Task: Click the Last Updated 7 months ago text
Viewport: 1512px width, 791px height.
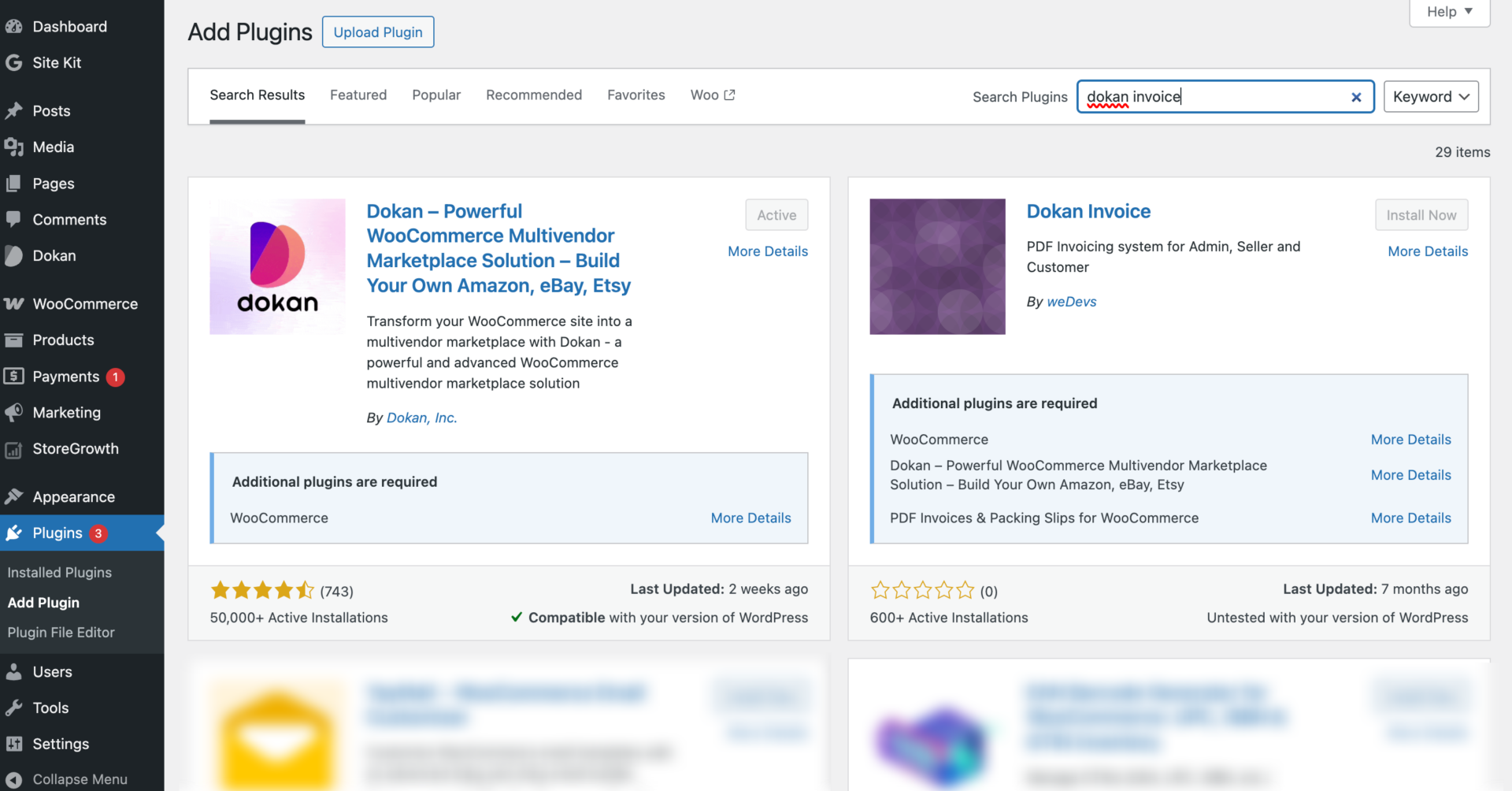Action: tap(1375, 589)
